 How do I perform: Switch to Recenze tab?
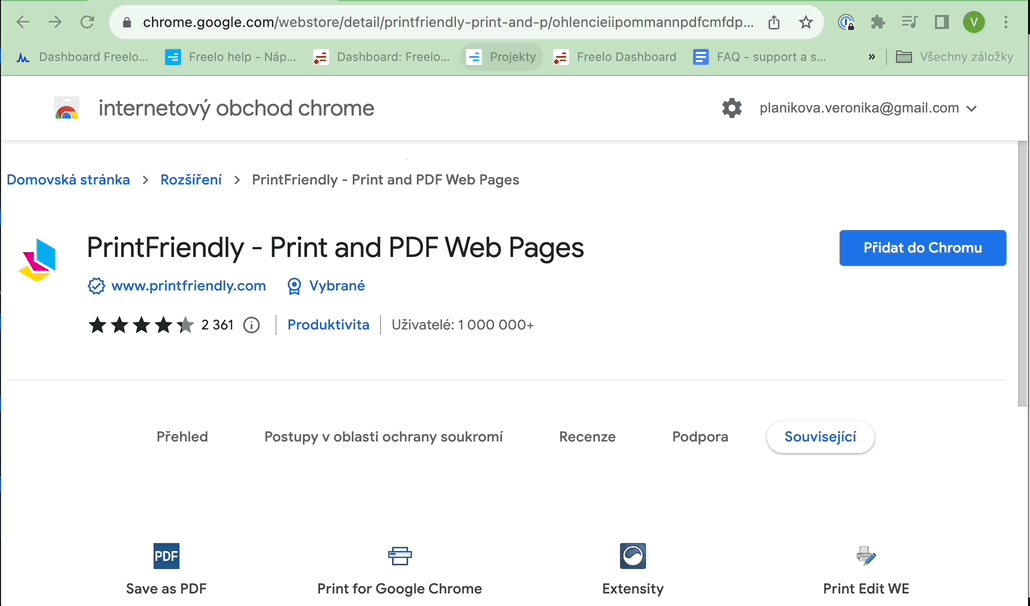[587, 437]
